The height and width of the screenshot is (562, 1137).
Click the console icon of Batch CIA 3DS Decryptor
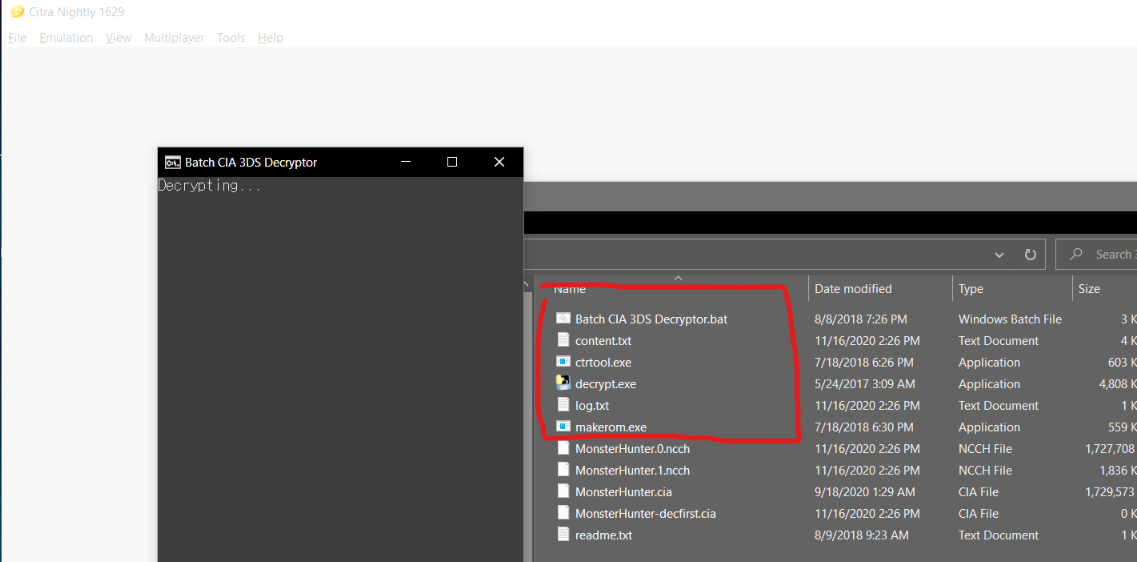click(x=173, y=162)
